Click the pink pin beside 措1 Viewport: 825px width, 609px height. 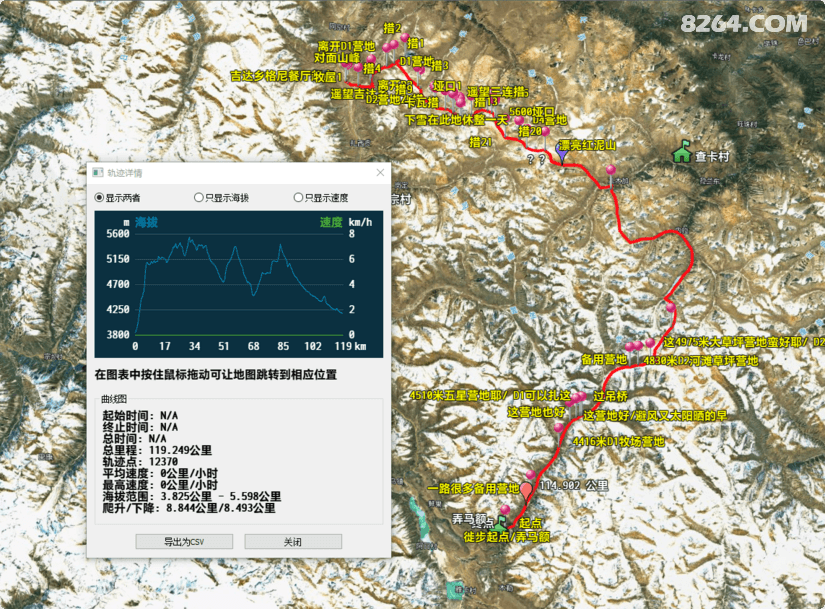pyautogui.click(x=405, y=38)
